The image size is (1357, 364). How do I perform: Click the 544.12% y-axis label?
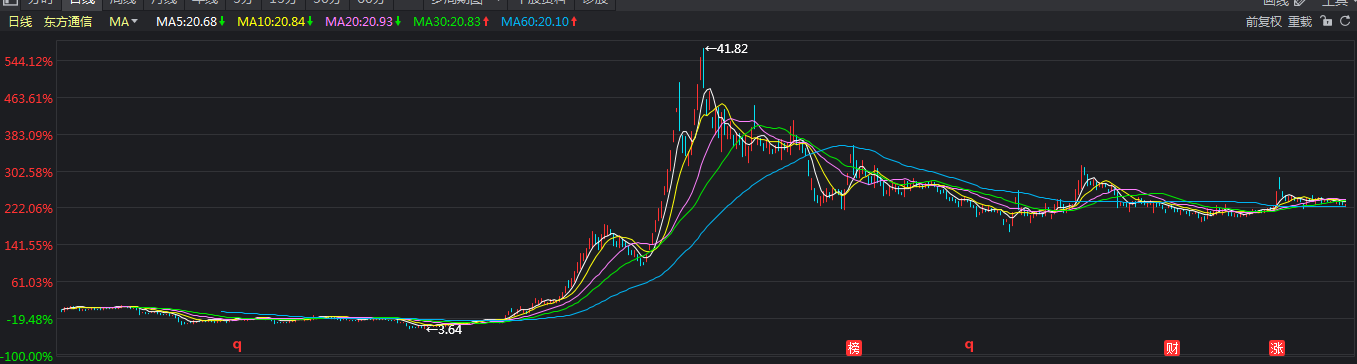[28, 62]
